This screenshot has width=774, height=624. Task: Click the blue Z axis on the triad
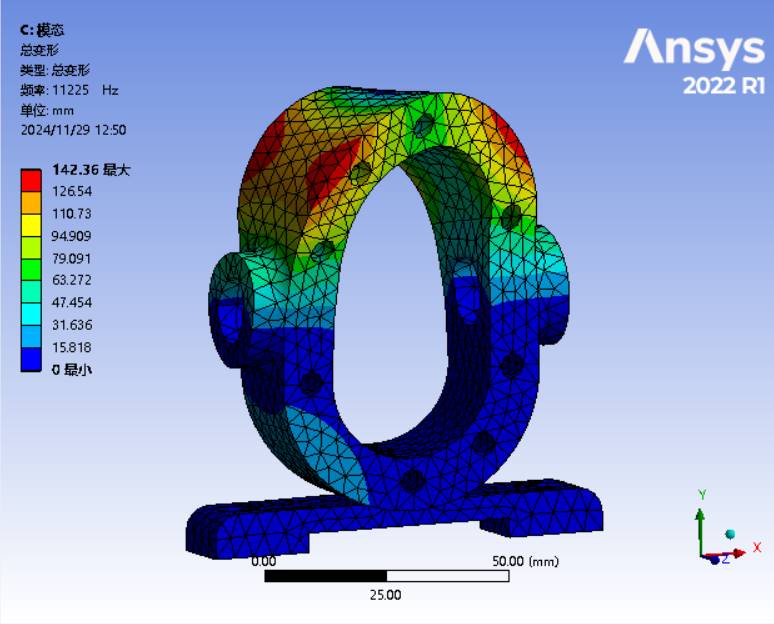click(x=712, y=560)
